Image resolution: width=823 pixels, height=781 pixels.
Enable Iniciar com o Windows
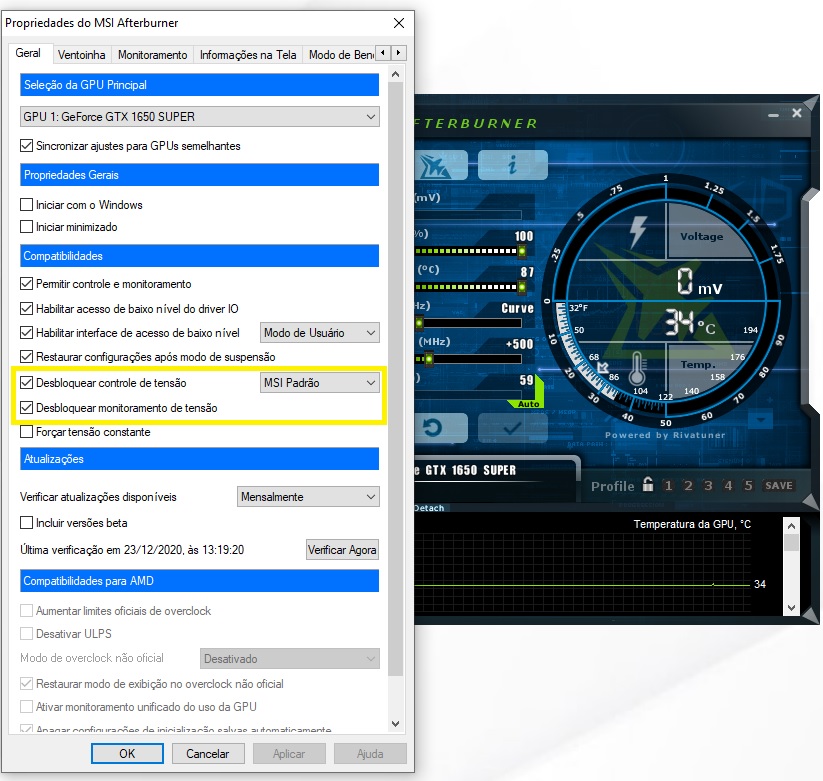(x=26, y=205)
